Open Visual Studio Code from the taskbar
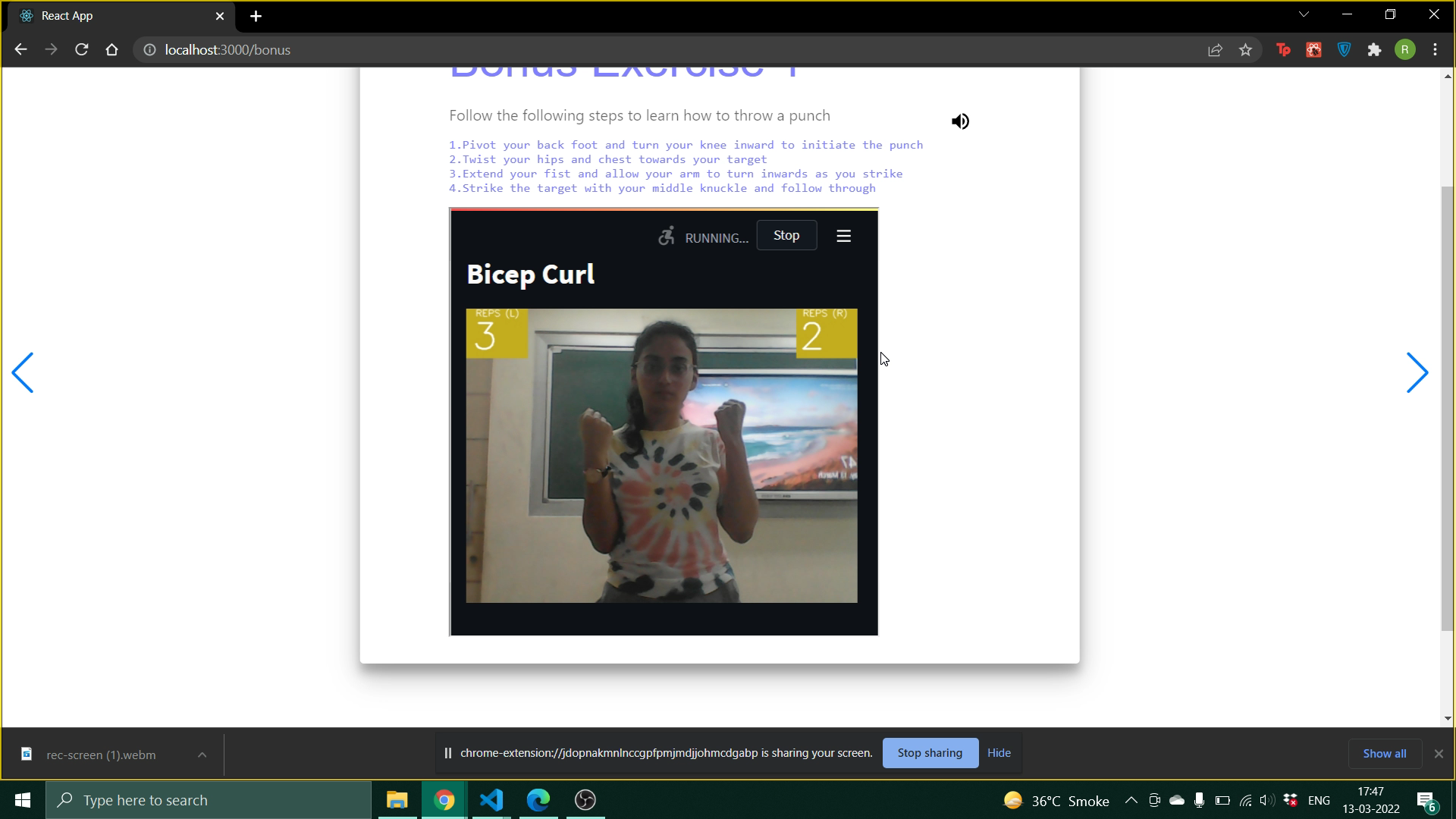1456x819 pixels. 491,799
